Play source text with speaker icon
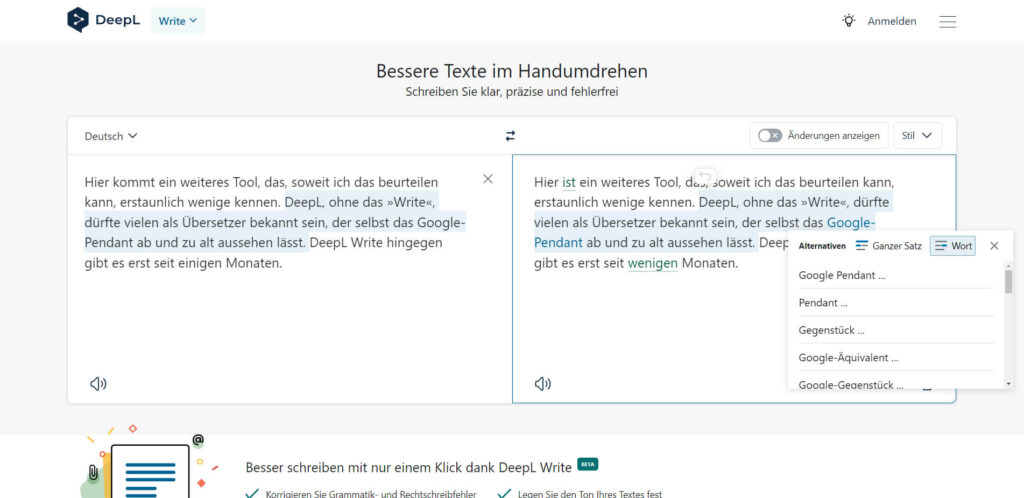Screen dimensions: 1024x498 (98, 384)
